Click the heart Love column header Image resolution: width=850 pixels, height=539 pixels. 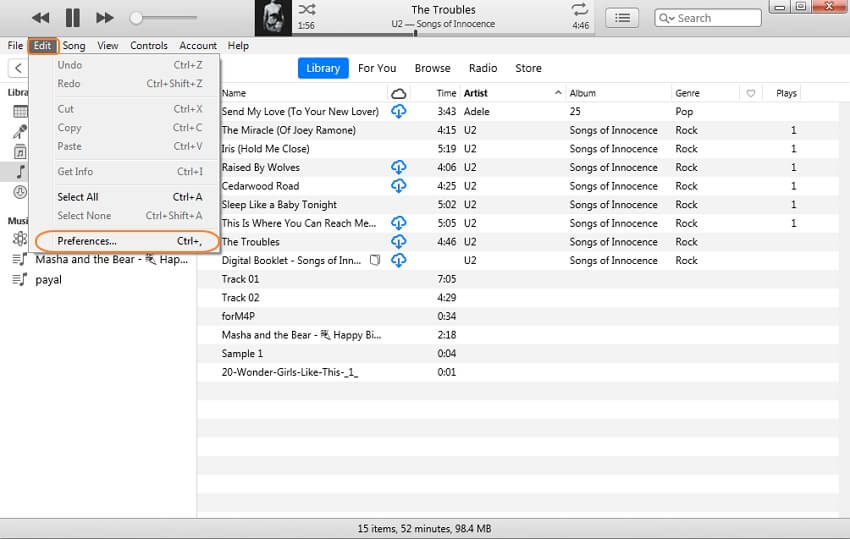coord(751,93)
